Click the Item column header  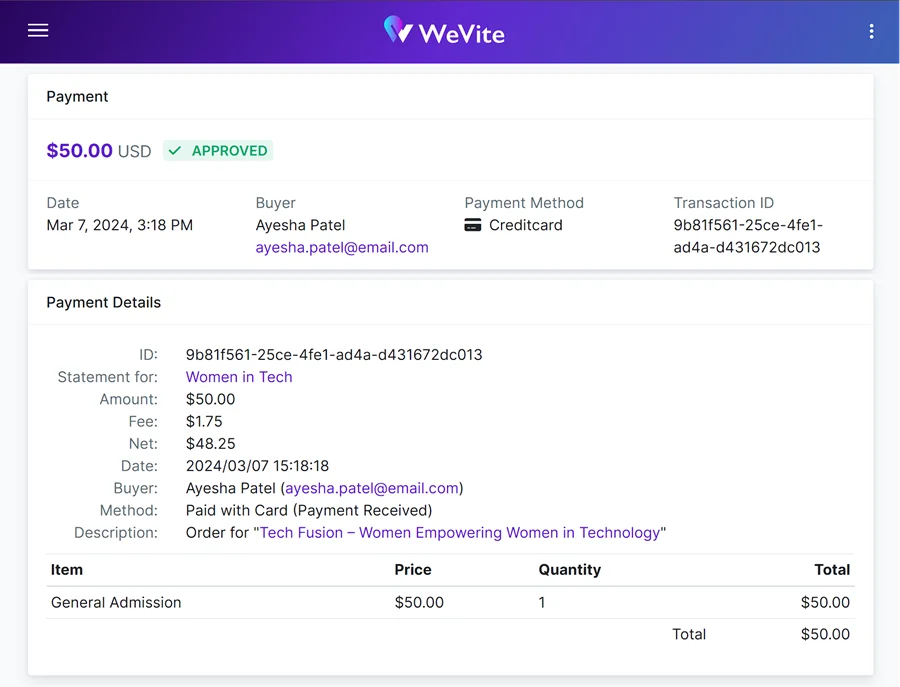click(66, 570)
